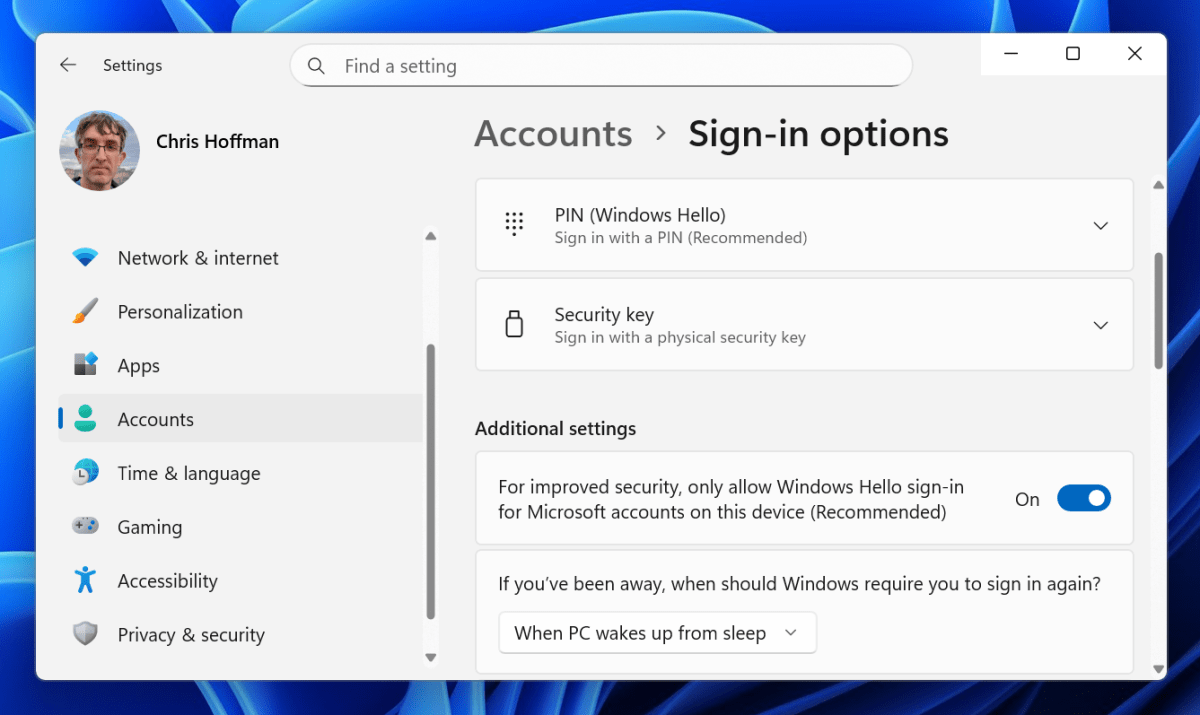Click the Find a setting search field

pyautogui.click(x=600, y=65)
